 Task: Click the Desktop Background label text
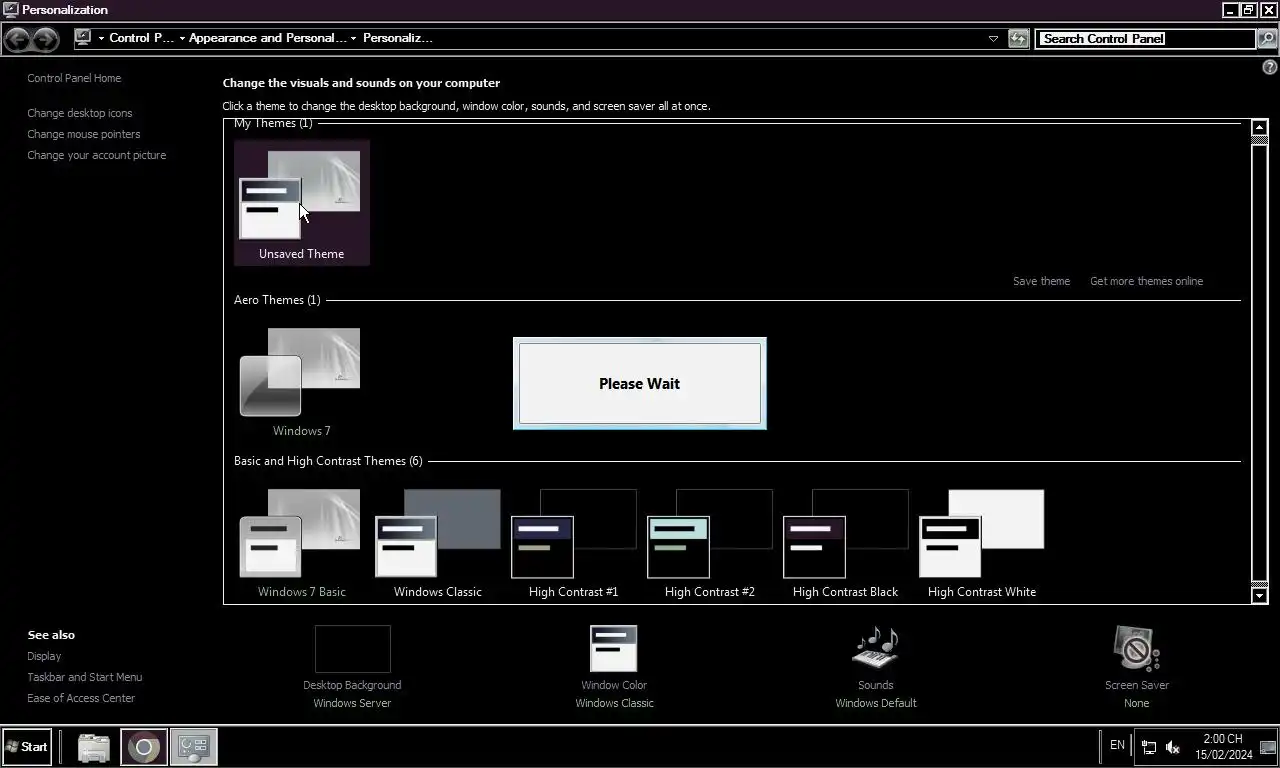[x=352, y=685]
